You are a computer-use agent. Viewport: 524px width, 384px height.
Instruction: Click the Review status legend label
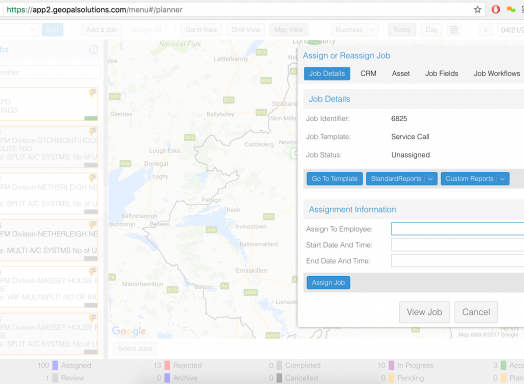click(x=73, y=378)
